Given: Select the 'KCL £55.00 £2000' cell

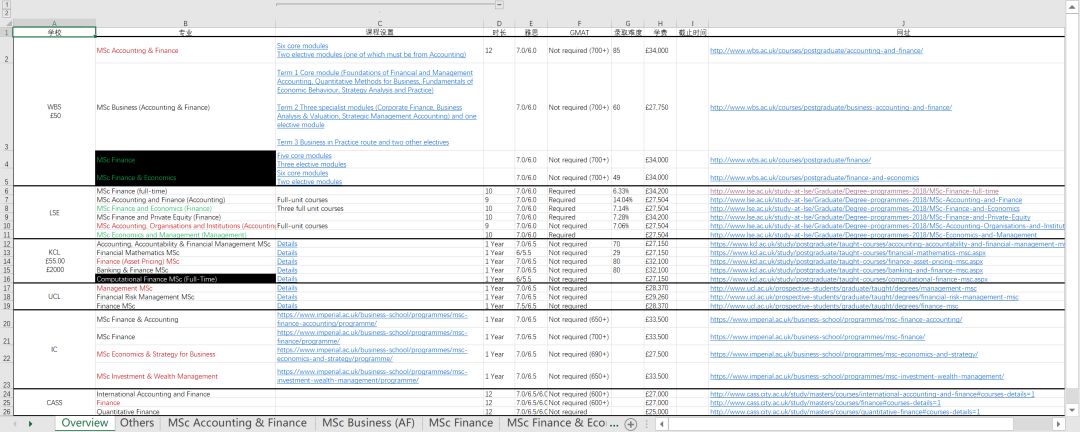Looking at the screenshot, I should click(x=54, y=261).
